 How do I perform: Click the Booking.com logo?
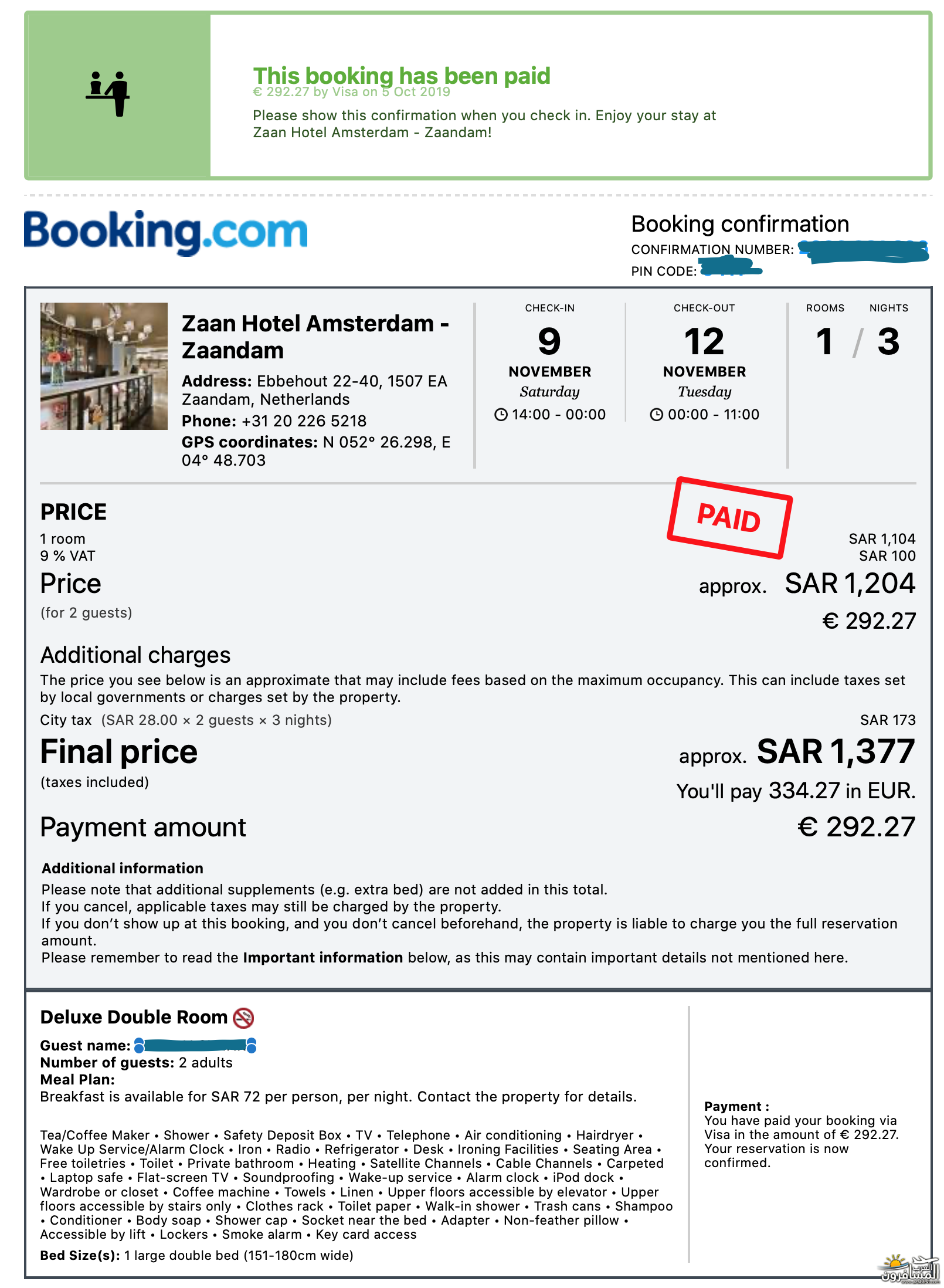(x=165, y=232)
